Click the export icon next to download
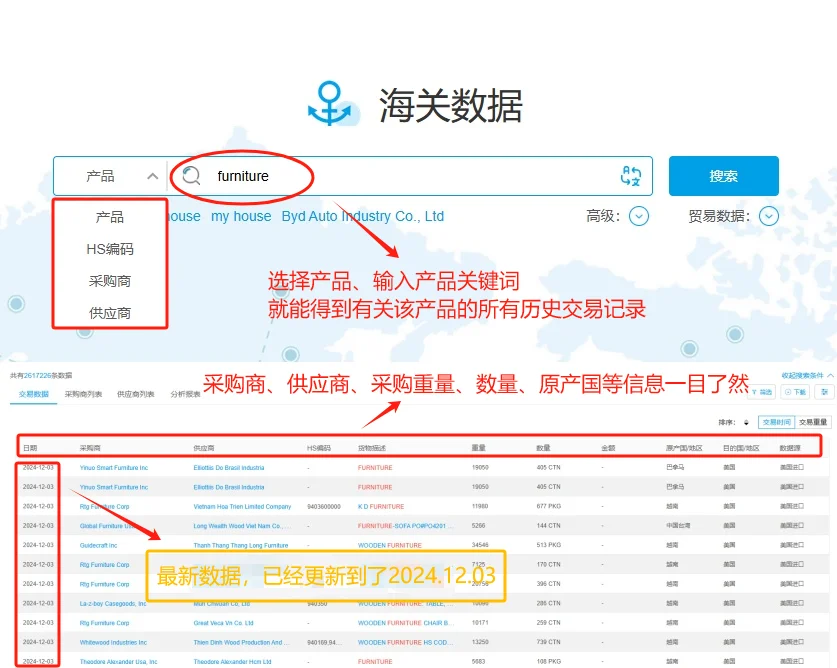 pos(824,392)
